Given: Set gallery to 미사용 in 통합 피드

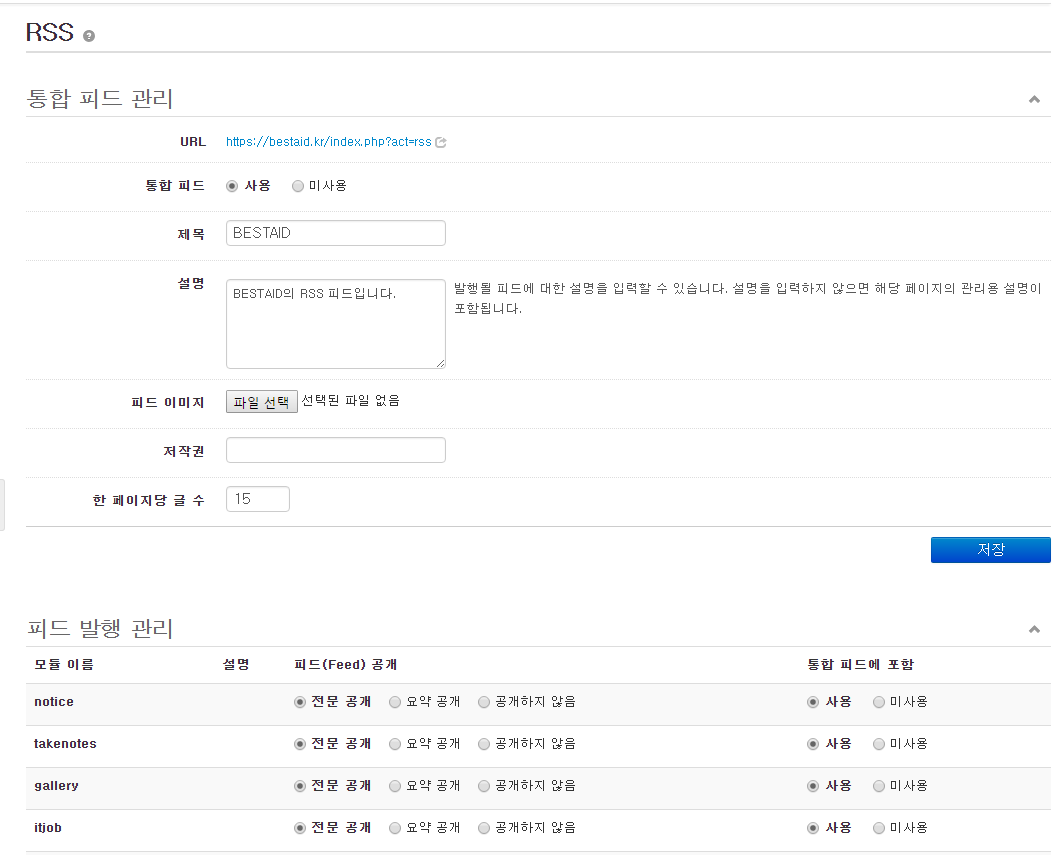Looking at the screenshot, I should coord(879,786).
